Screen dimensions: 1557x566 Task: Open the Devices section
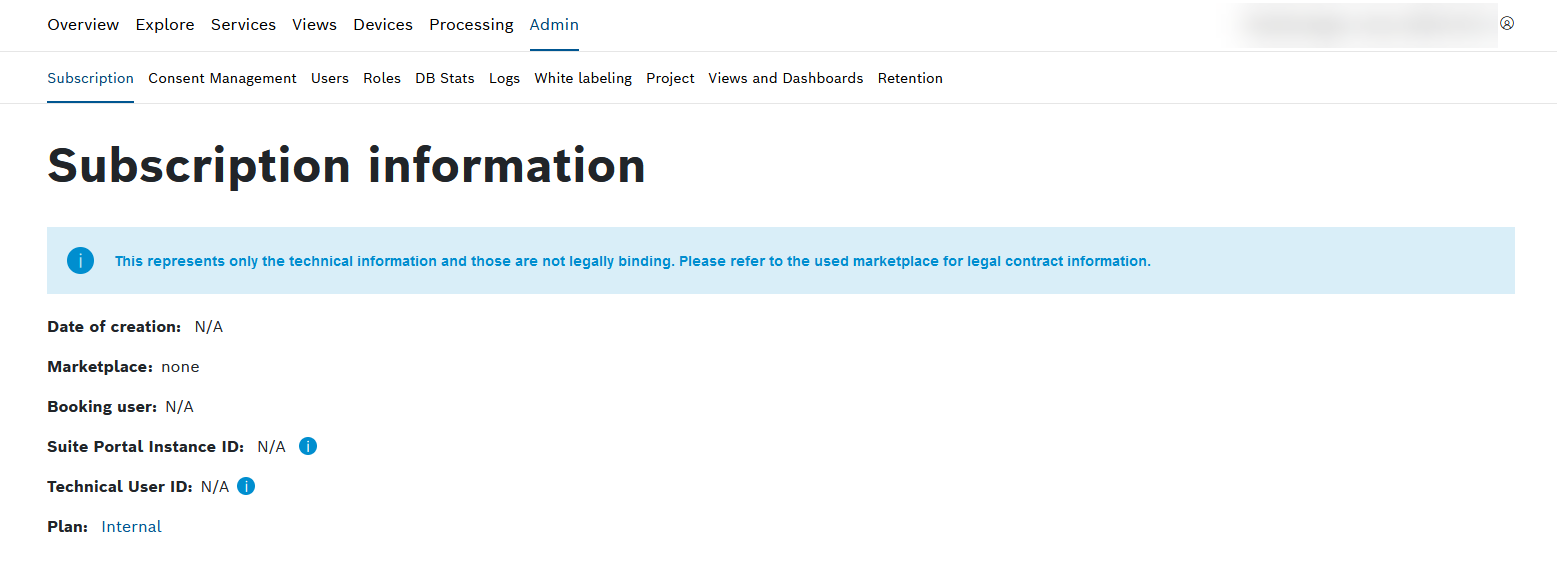point(382,25)
